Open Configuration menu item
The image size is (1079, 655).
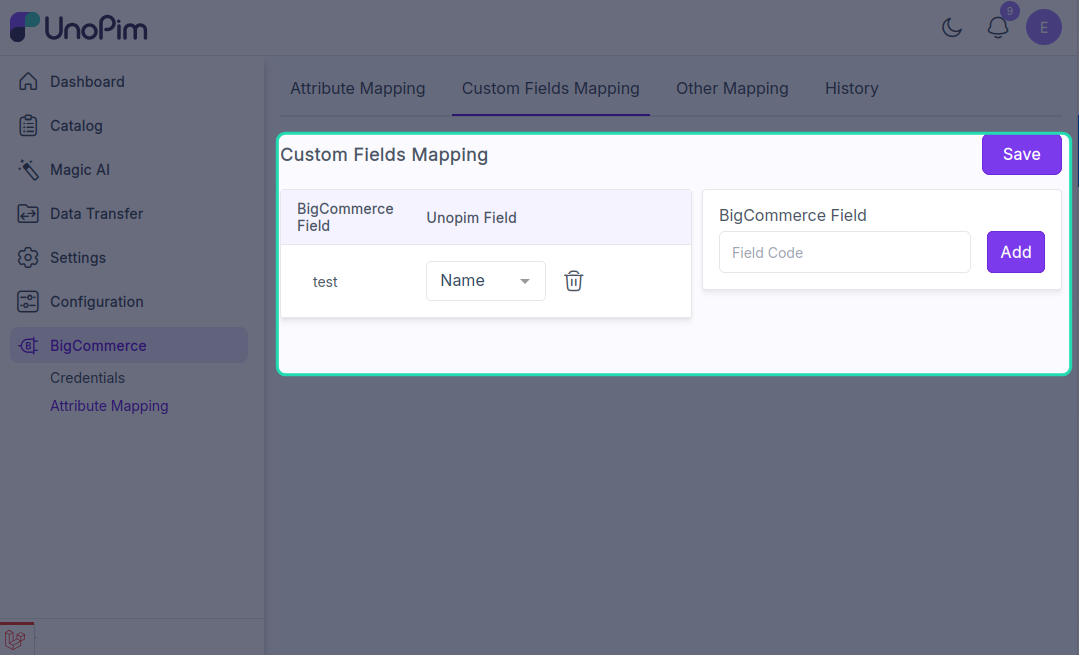[x=96, y=302]
